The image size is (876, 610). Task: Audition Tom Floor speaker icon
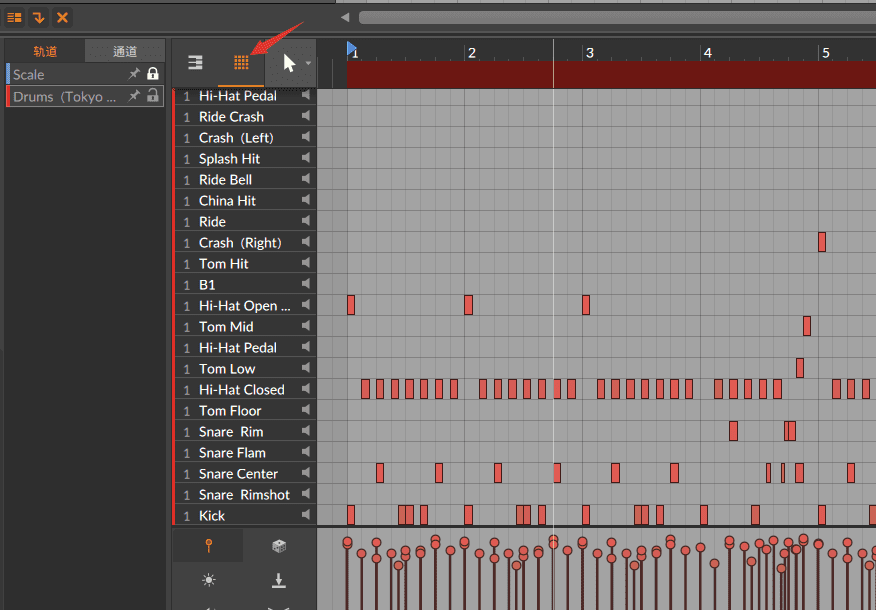coord(306,410)
